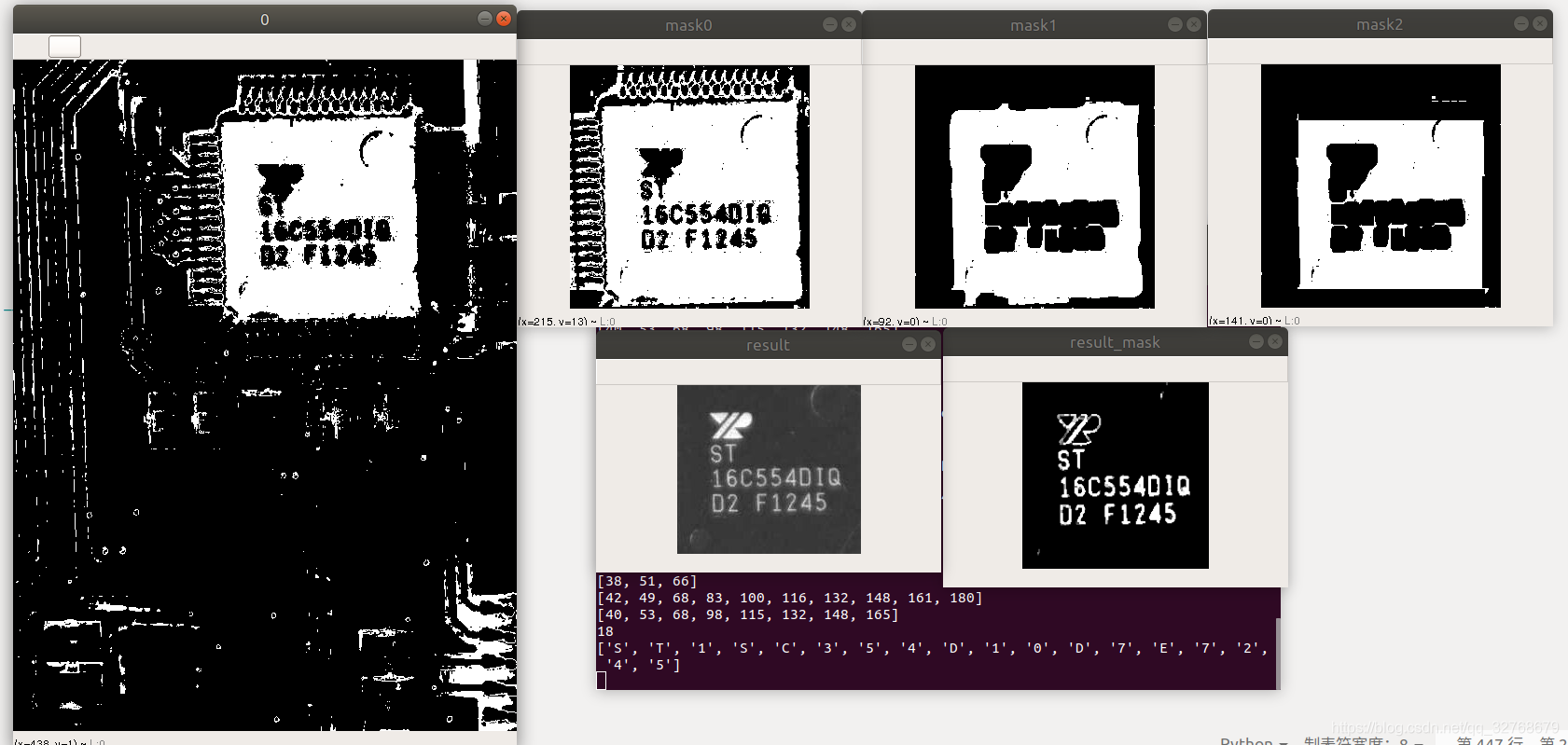Close the window titled 0
Image resolution: width=1568 pixels, height=745 pixels.
point(504,19)
